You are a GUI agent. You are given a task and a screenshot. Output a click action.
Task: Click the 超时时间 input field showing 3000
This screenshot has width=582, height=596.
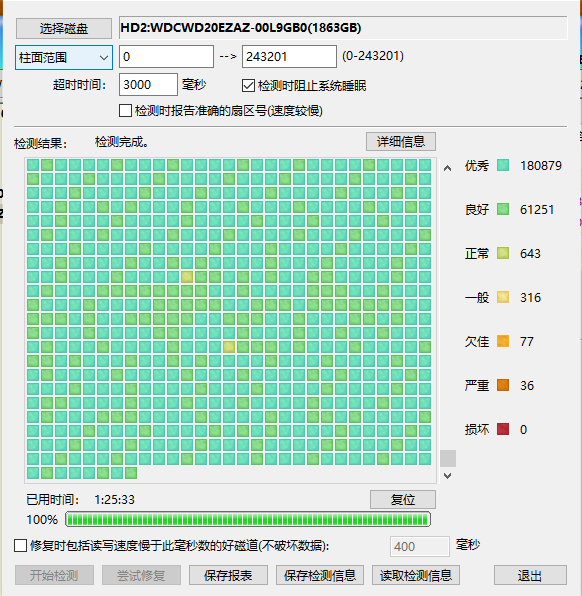pyautogui.click(x=148, y=84)
